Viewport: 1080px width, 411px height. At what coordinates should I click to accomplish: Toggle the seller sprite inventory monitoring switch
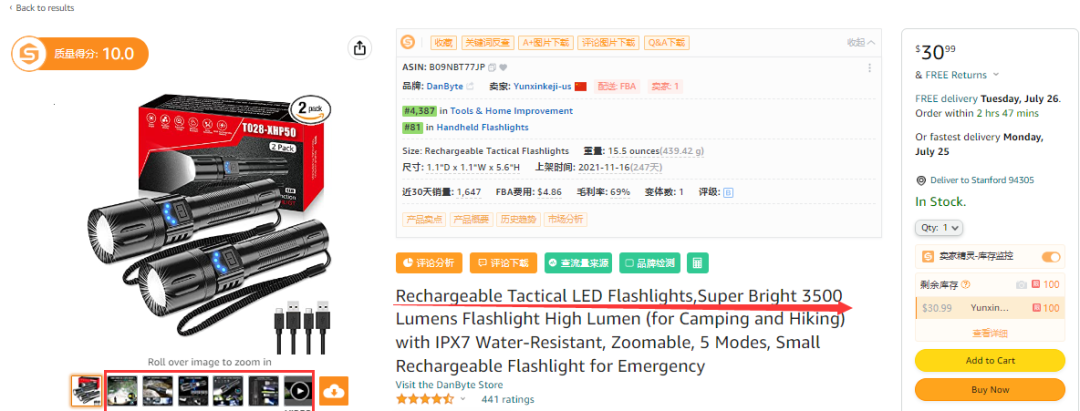(1050, 257)
